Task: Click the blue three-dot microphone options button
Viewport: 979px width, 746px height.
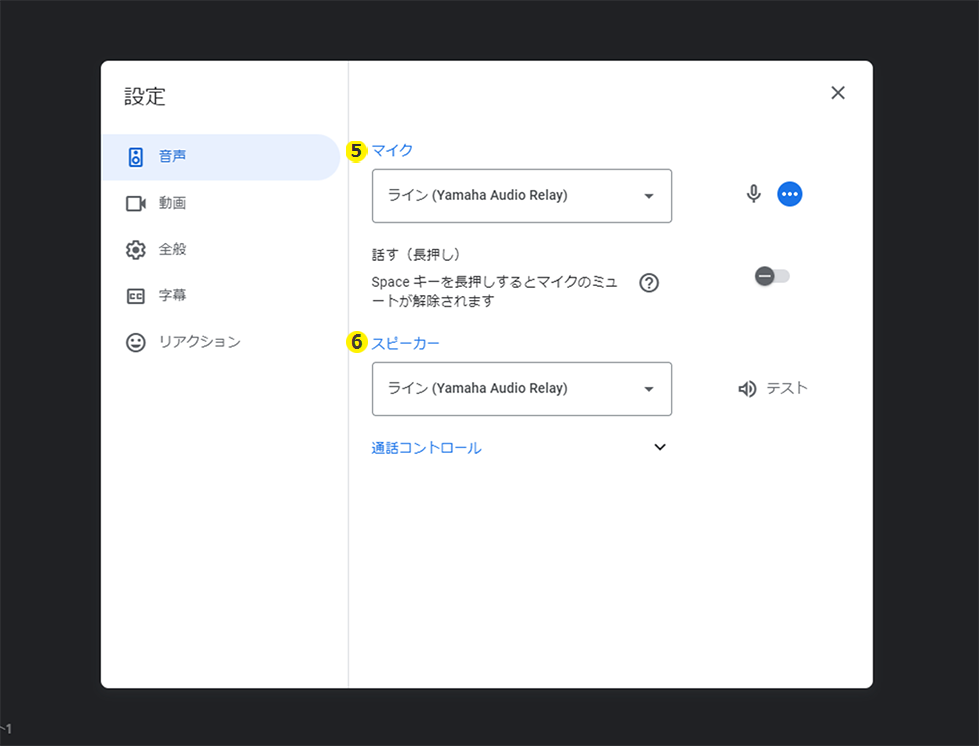Action: point(790,194)
